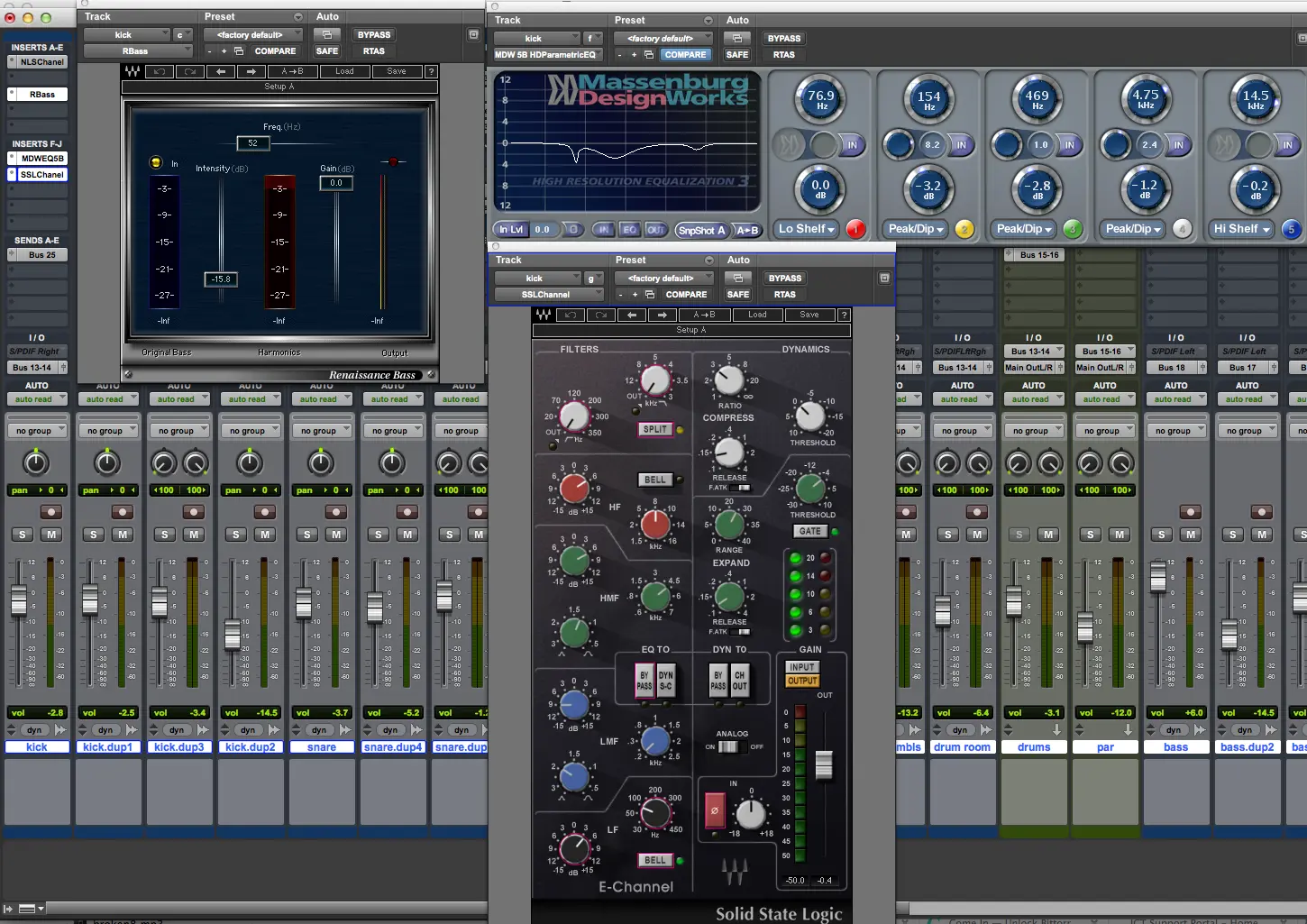Click OUTPUT button in E-Channel gain section
This screenshot has height=924, width=1307.
(802, 681)
